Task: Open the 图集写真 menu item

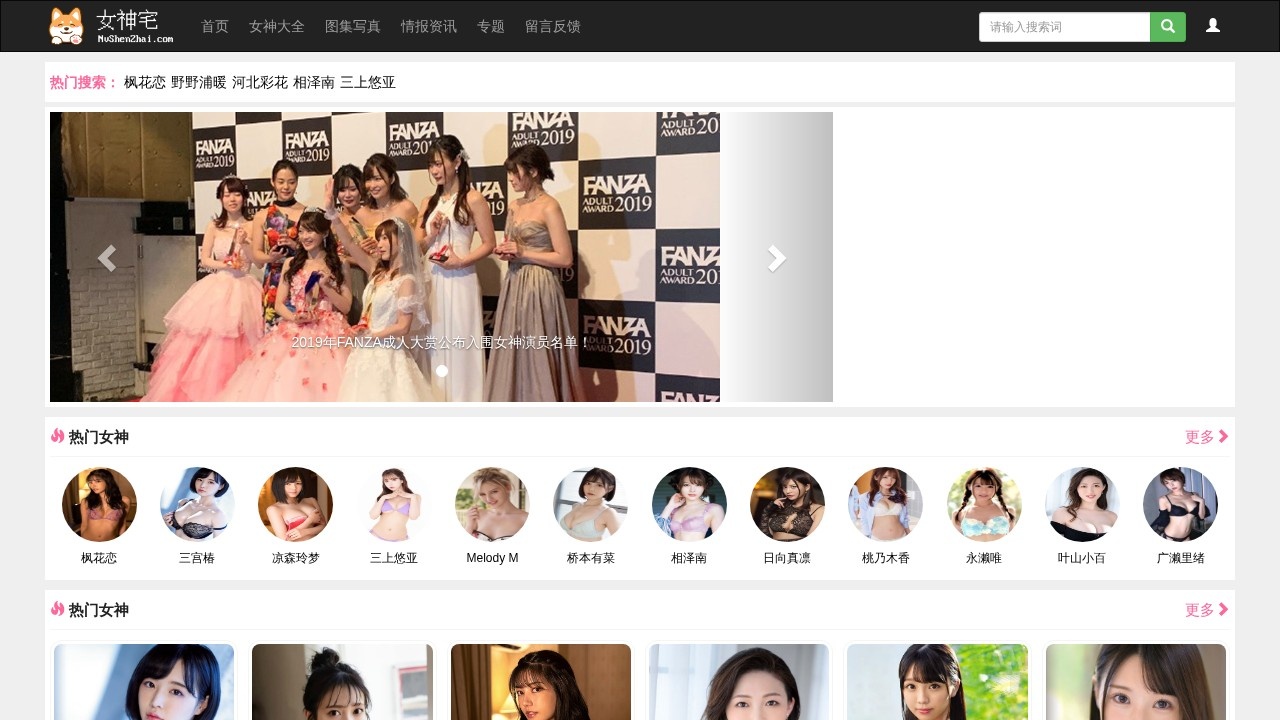Action: (353, 26)
